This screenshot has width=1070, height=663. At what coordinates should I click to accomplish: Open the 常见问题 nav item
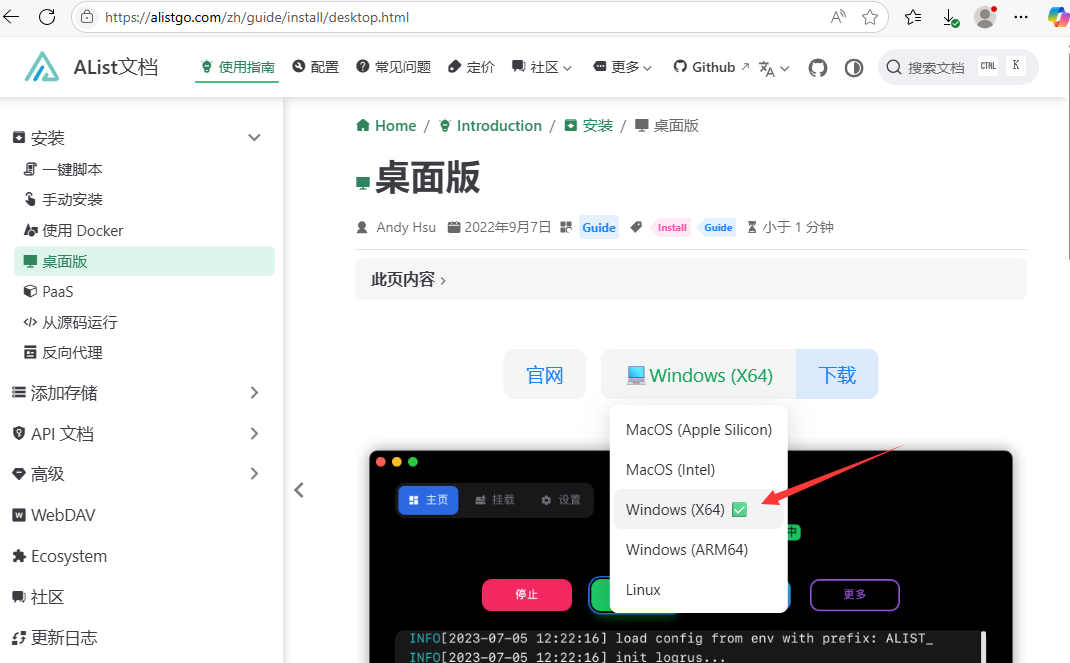coord(394,67)
